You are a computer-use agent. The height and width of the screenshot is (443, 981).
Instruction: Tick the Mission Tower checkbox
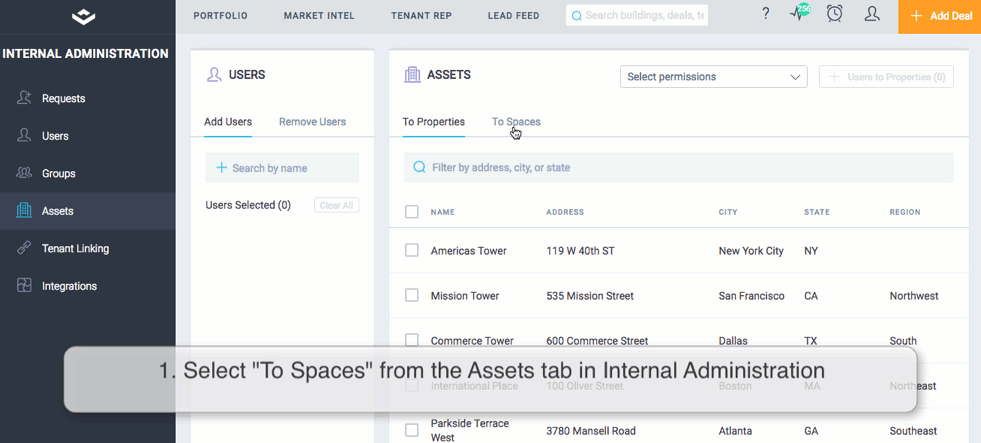pyautogui.click(x=412, y=295)
